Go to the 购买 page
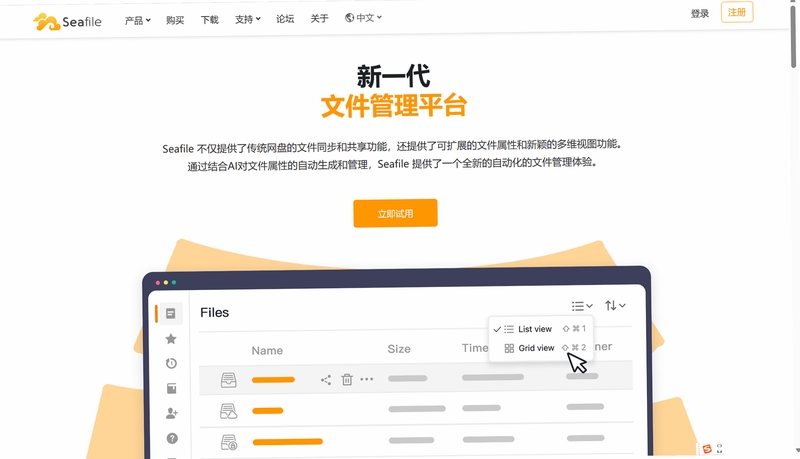The image size is (800, 459). (175, 20)
